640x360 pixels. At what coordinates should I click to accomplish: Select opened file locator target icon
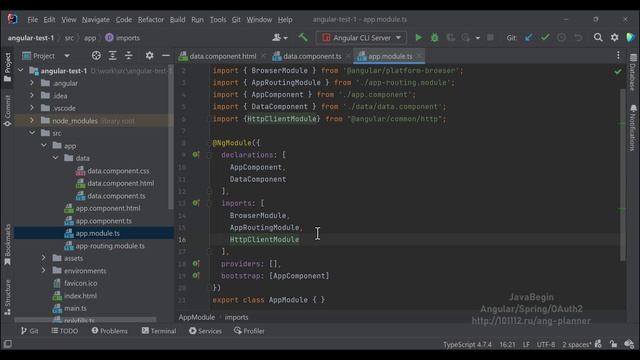96,56
